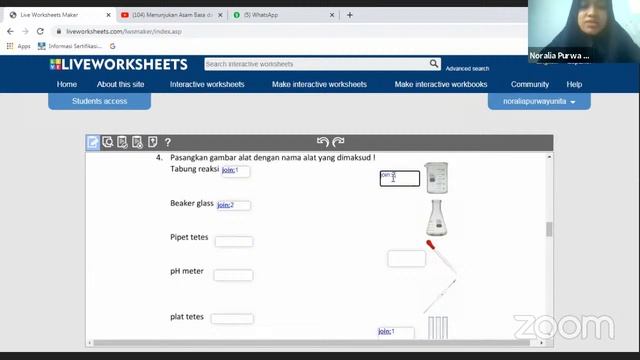Screen dimensions: 640x360
Task: Select the join:2 box beside Beaker glass
Action: pos(233,205)
